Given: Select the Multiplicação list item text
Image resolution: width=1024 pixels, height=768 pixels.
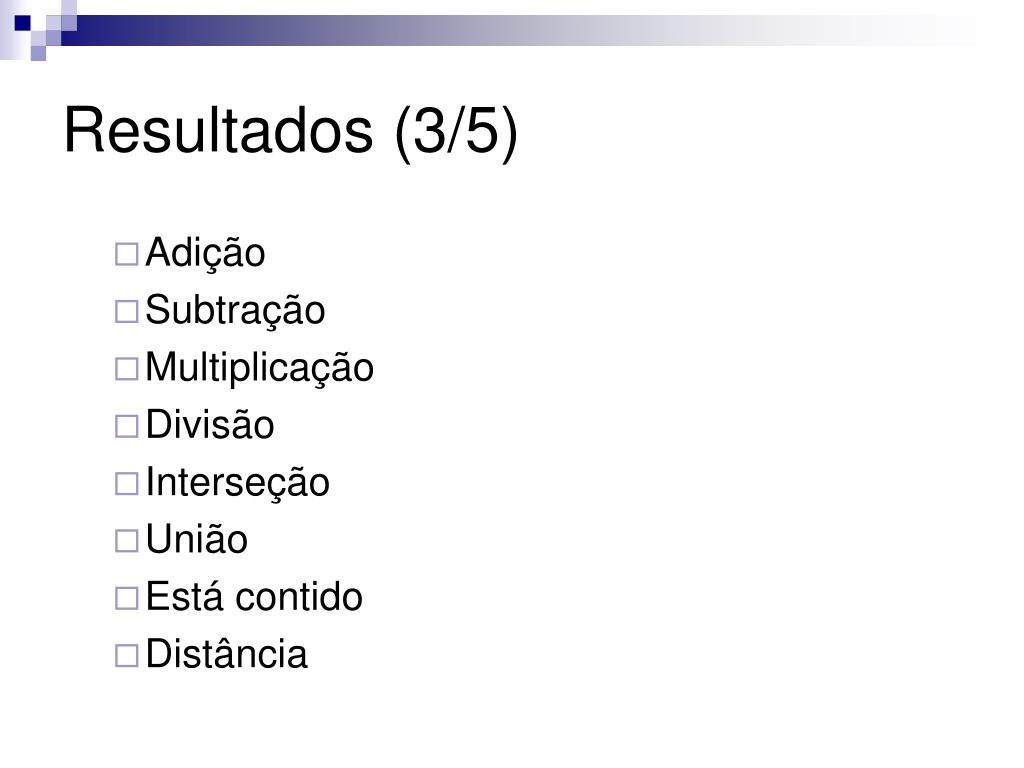Looking at the screenshot, I should coord(259,368).
